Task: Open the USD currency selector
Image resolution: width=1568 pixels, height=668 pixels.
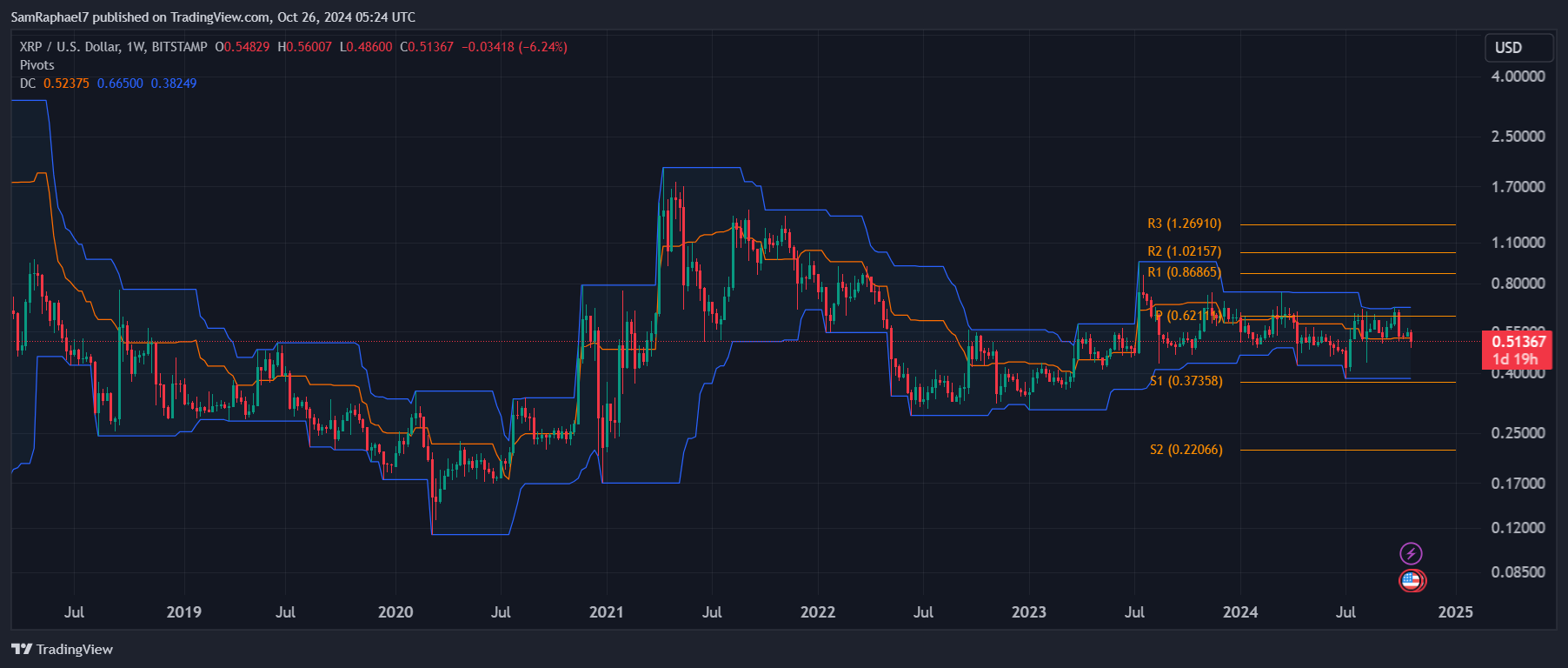Action: (x=1518, y=48)
